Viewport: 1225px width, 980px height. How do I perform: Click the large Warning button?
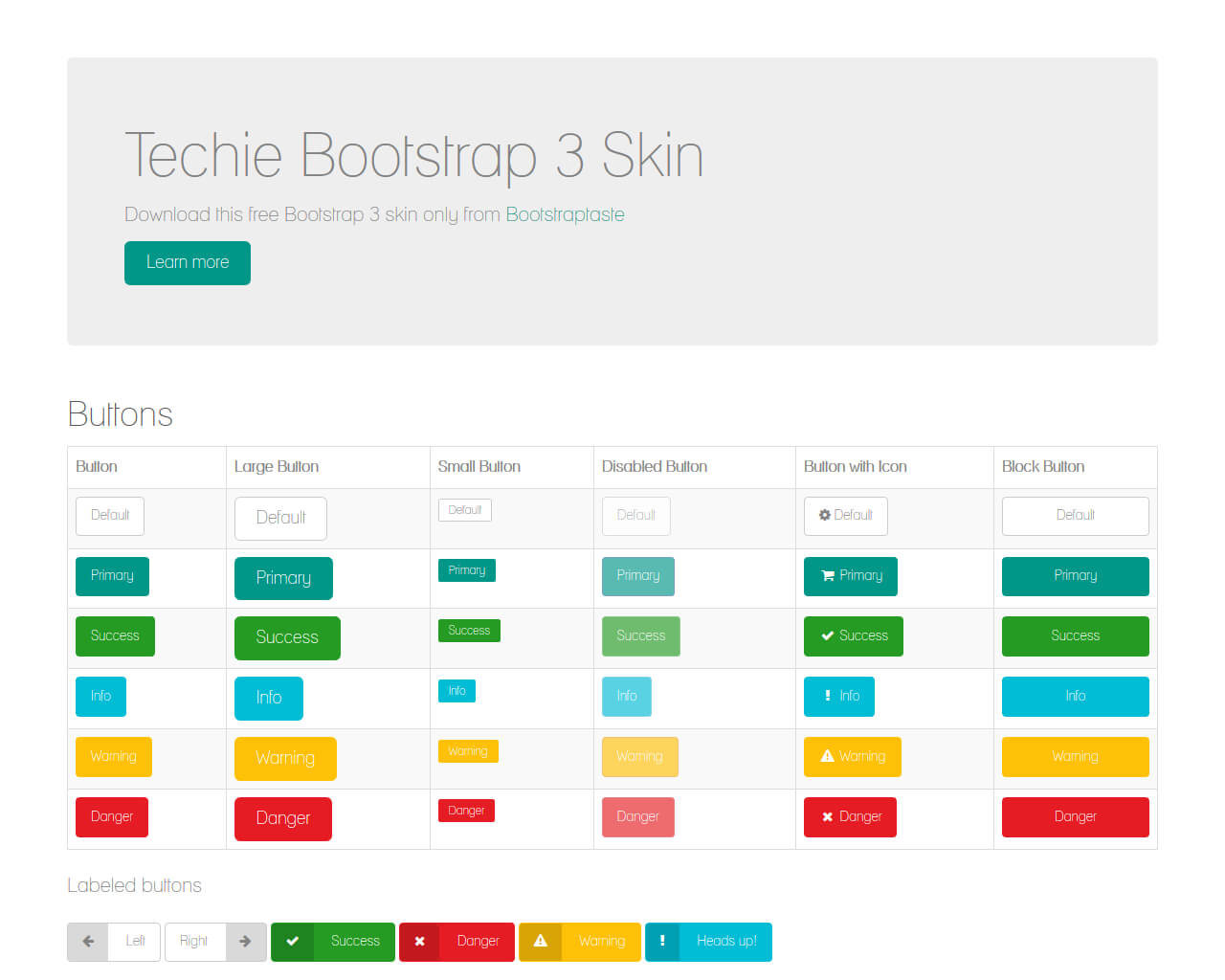285,759
